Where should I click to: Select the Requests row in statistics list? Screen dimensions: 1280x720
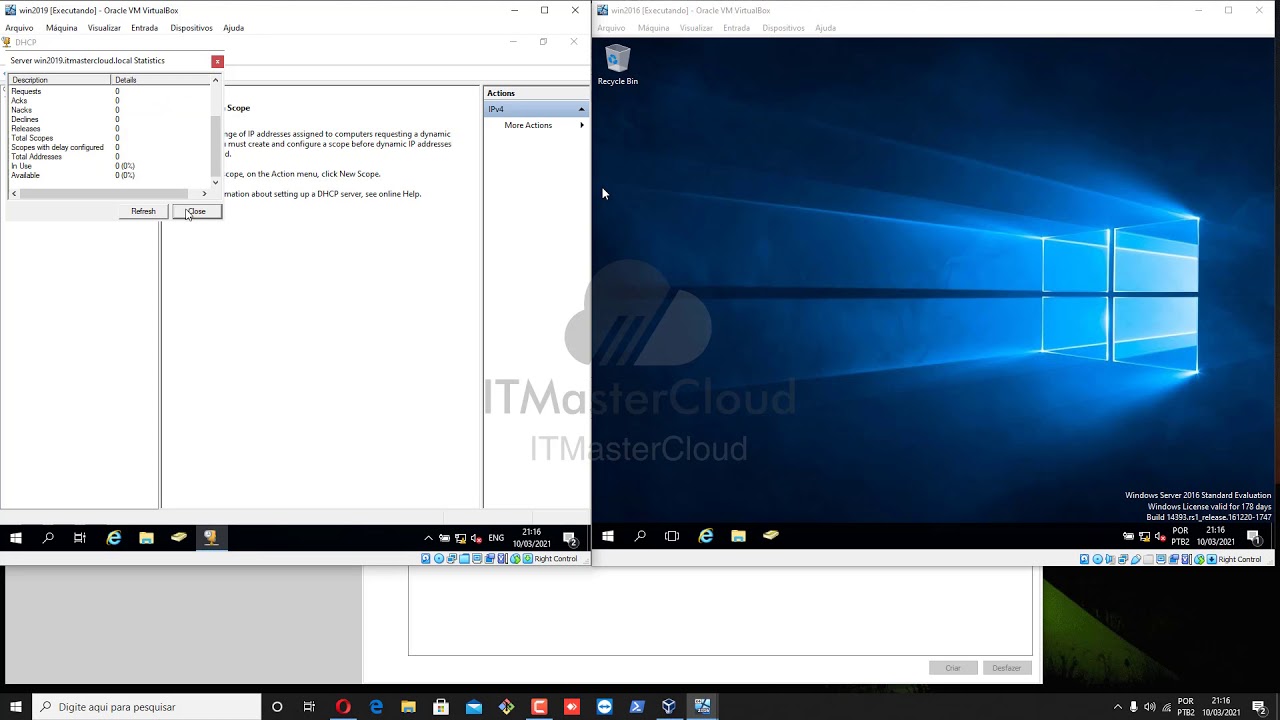pyautogui.click(x=110, y=91)
